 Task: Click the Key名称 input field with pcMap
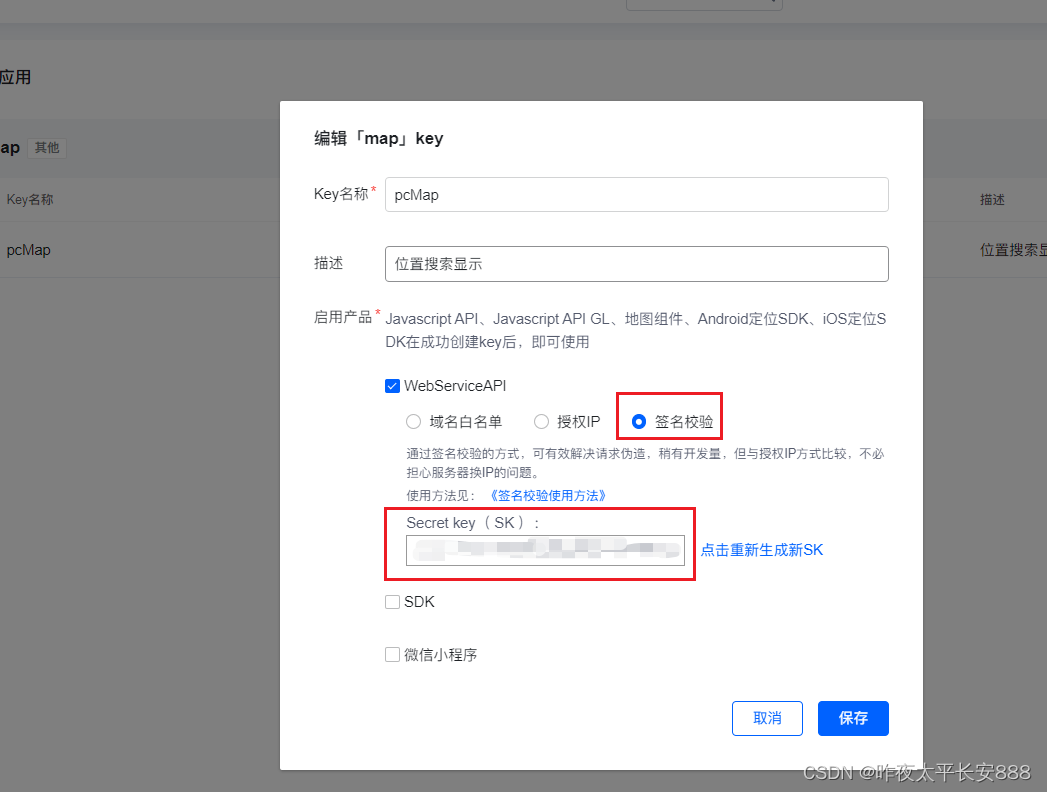tap(636, 195)
